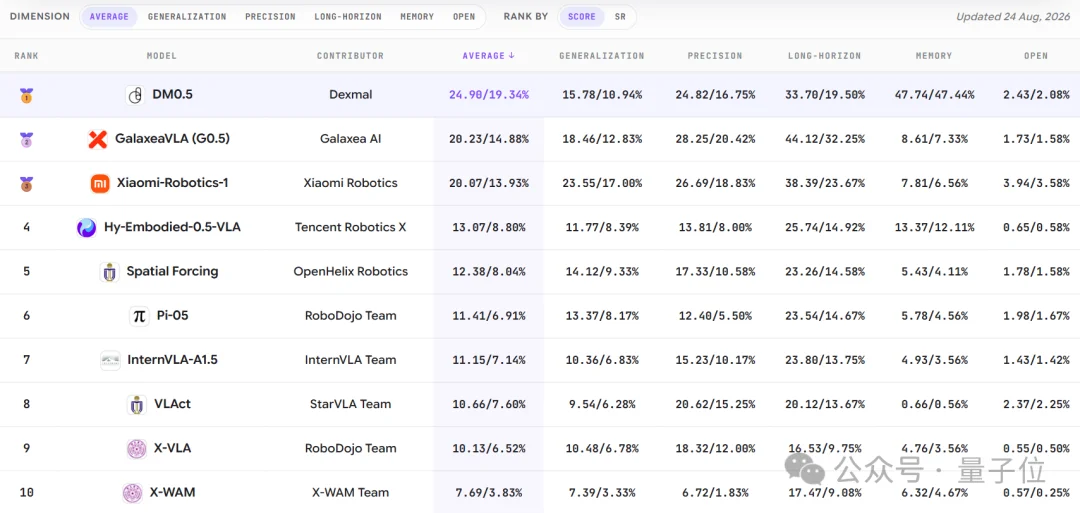Click the CONTRIBUTOR column header
This screenshot has height=513, width=1080.
point(351,56)
